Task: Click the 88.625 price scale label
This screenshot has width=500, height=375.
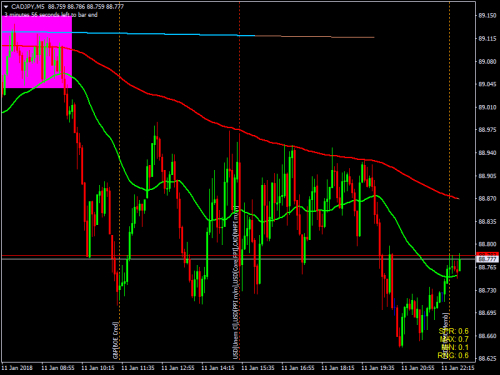Action: (487, 359)
